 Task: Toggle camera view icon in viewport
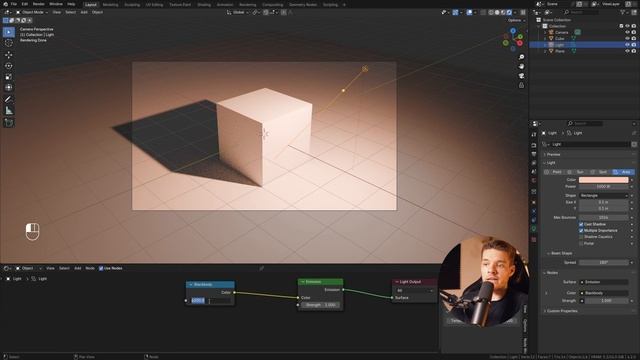pyautogui.click(x=521, y=76)
